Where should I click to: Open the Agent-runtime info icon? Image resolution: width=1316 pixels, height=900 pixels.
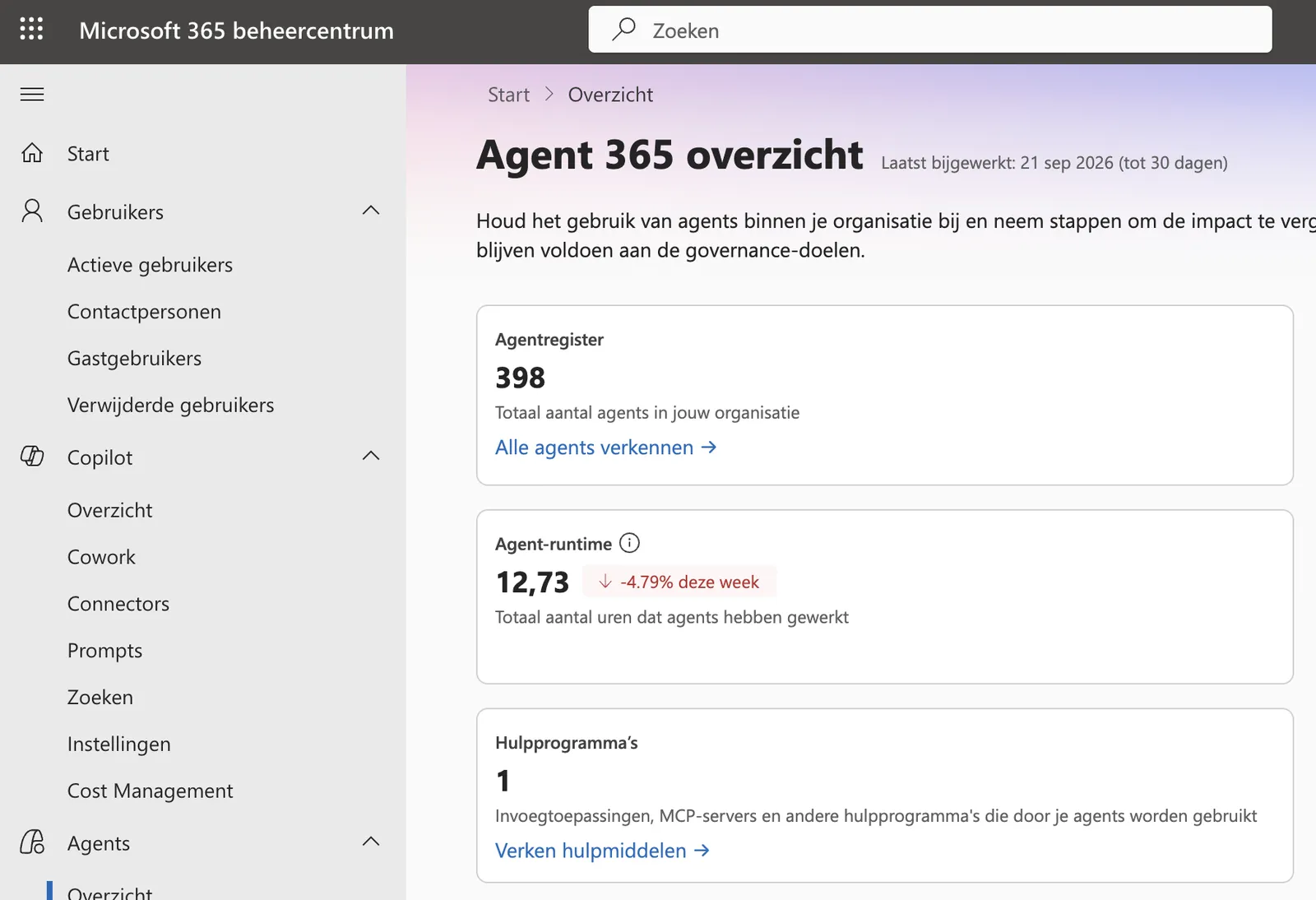(x=629, y=543)
